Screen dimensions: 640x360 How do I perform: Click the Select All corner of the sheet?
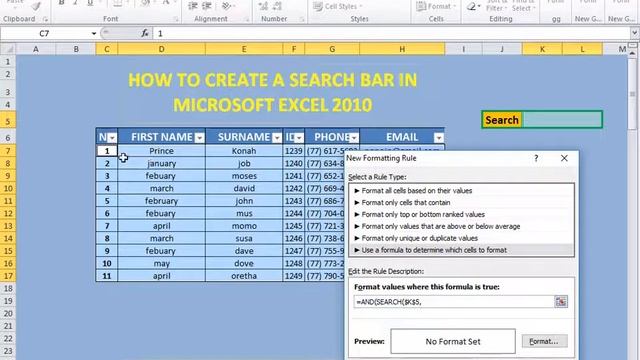pos(8,49)
